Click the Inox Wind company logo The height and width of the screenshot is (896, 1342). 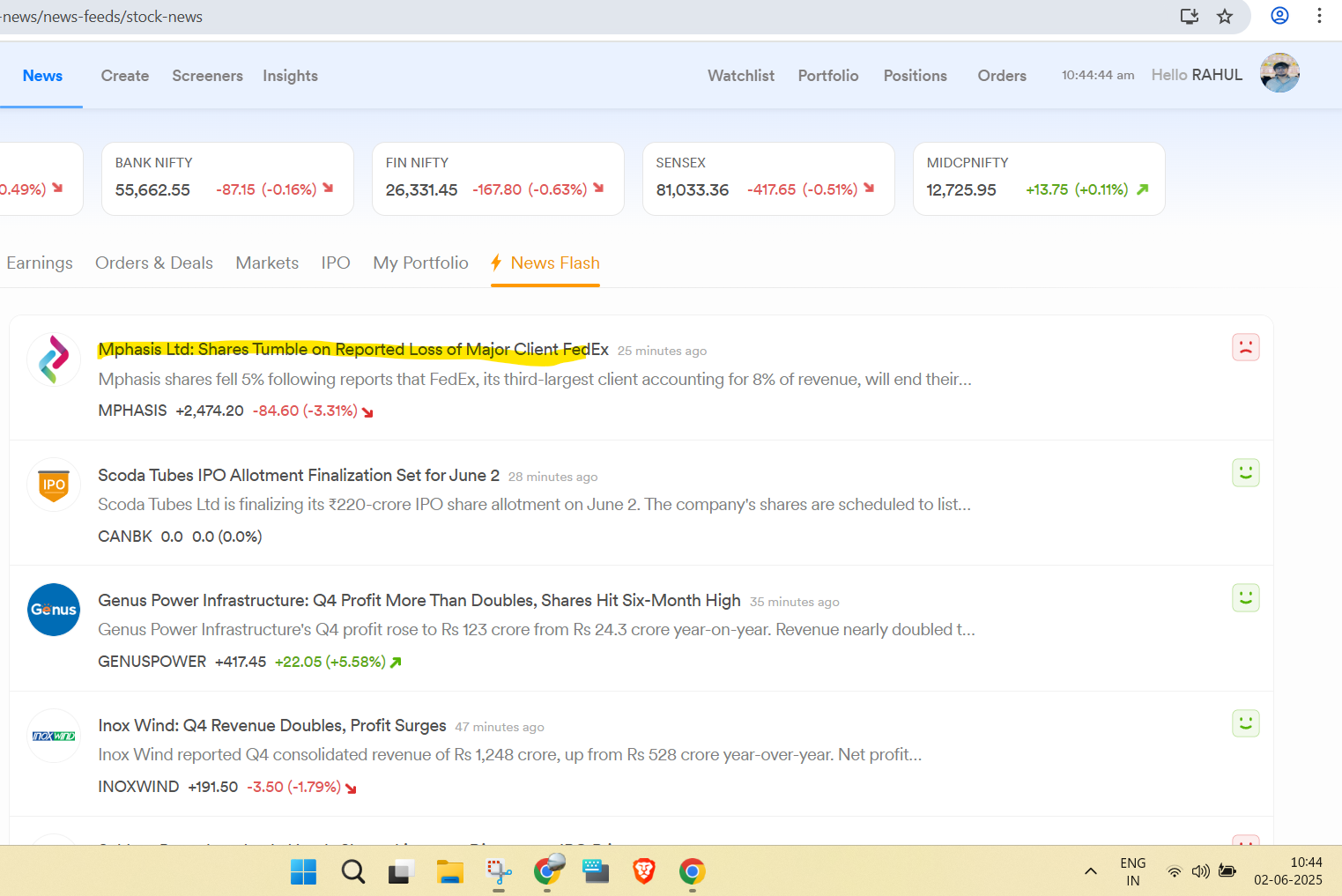click(54, 736)
